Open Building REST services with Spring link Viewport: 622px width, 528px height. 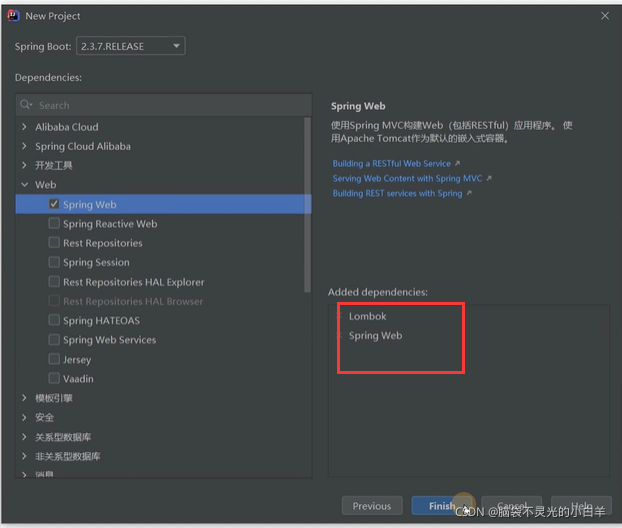pos(397,193)
